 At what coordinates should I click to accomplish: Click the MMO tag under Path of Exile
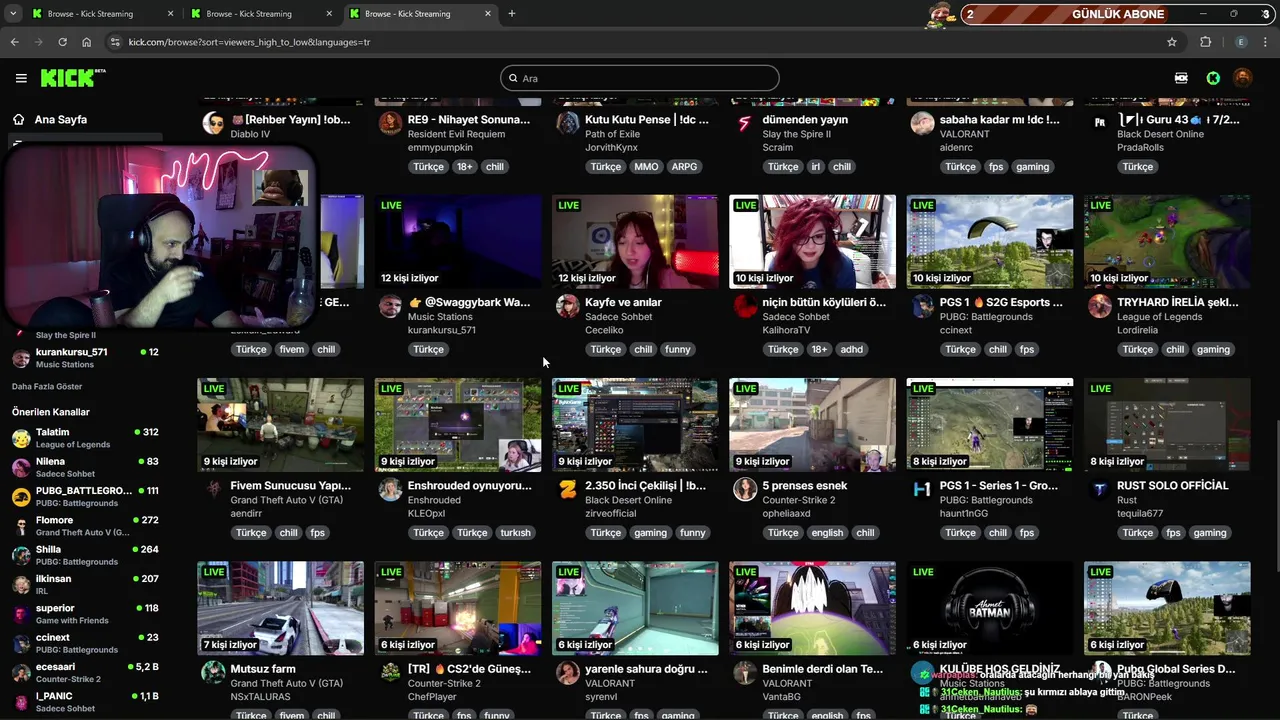tap(646, 167)
